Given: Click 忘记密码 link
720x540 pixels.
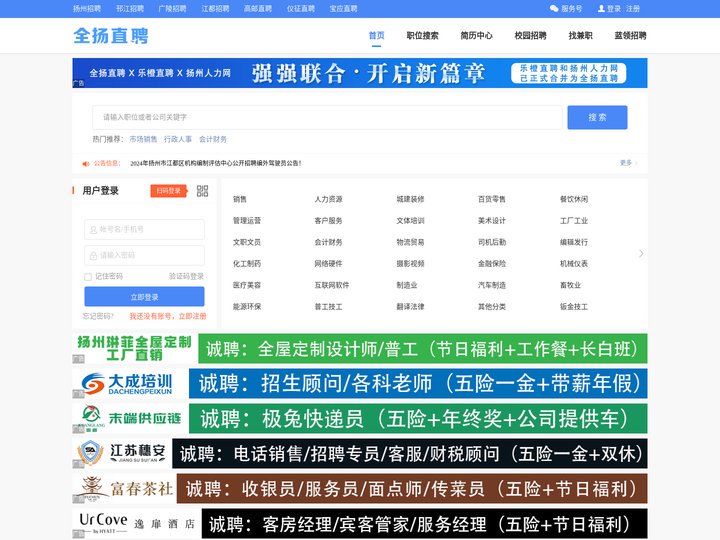Looking at the screenshot, I should [x=98, y=316].
